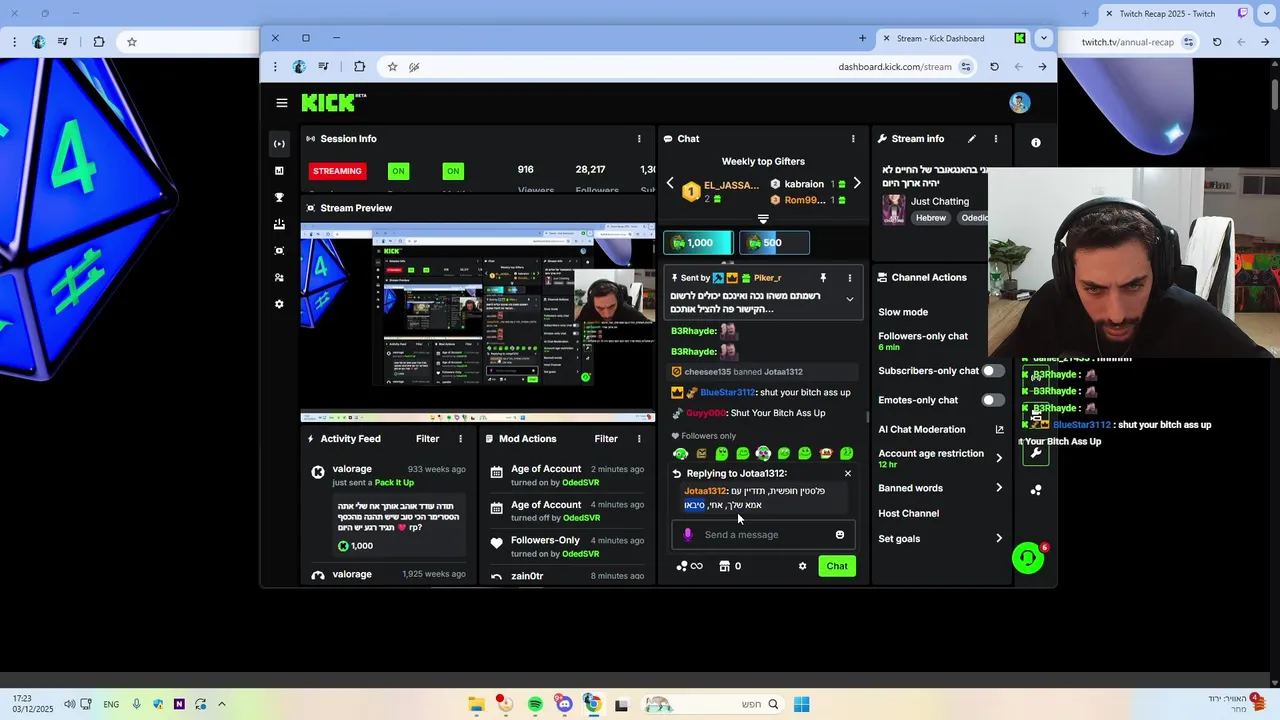Reload the Kick dashboard page
Viewport: 1280px width, 720px height.
[994, 67]
